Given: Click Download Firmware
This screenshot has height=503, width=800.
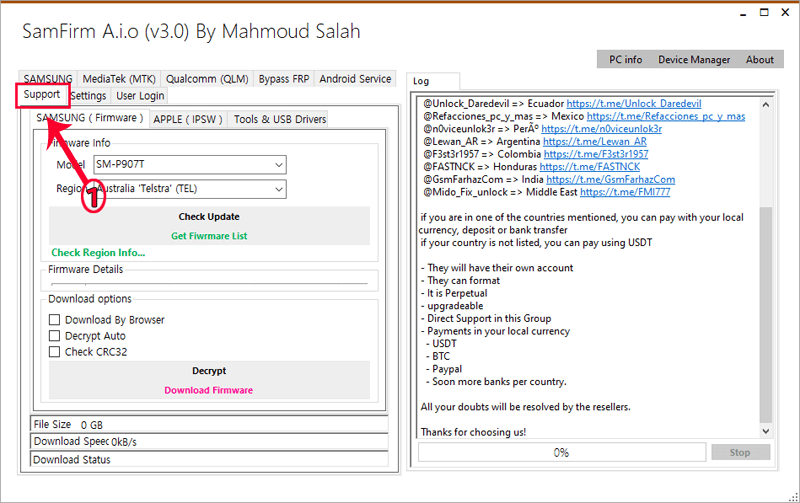Looking at the screenshot, I should click(x=209, y=390).
